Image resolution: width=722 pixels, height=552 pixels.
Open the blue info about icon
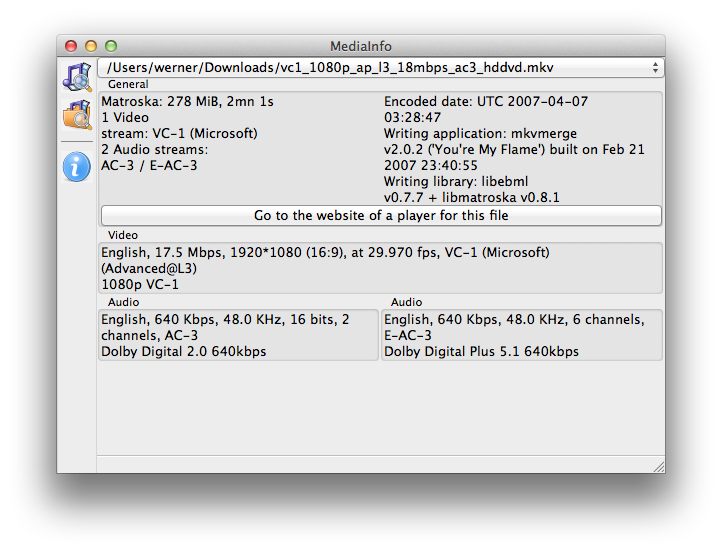pos(76,167)
